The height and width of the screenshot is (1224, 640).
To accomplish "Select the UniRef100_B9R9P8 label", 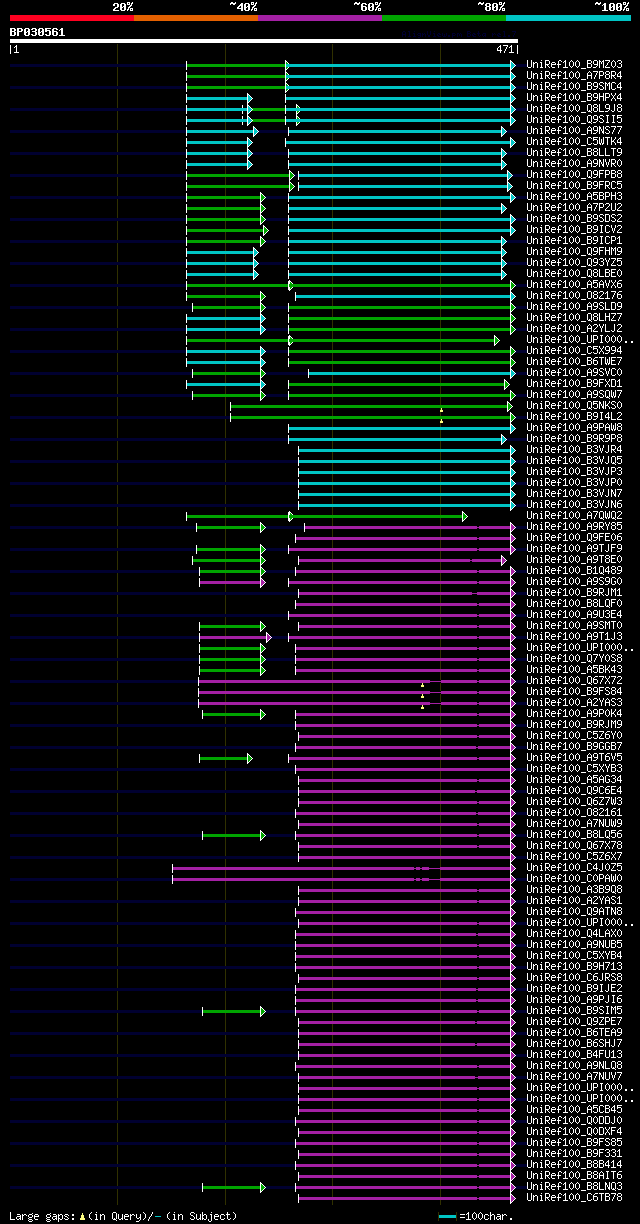I will tap(574, 439).
